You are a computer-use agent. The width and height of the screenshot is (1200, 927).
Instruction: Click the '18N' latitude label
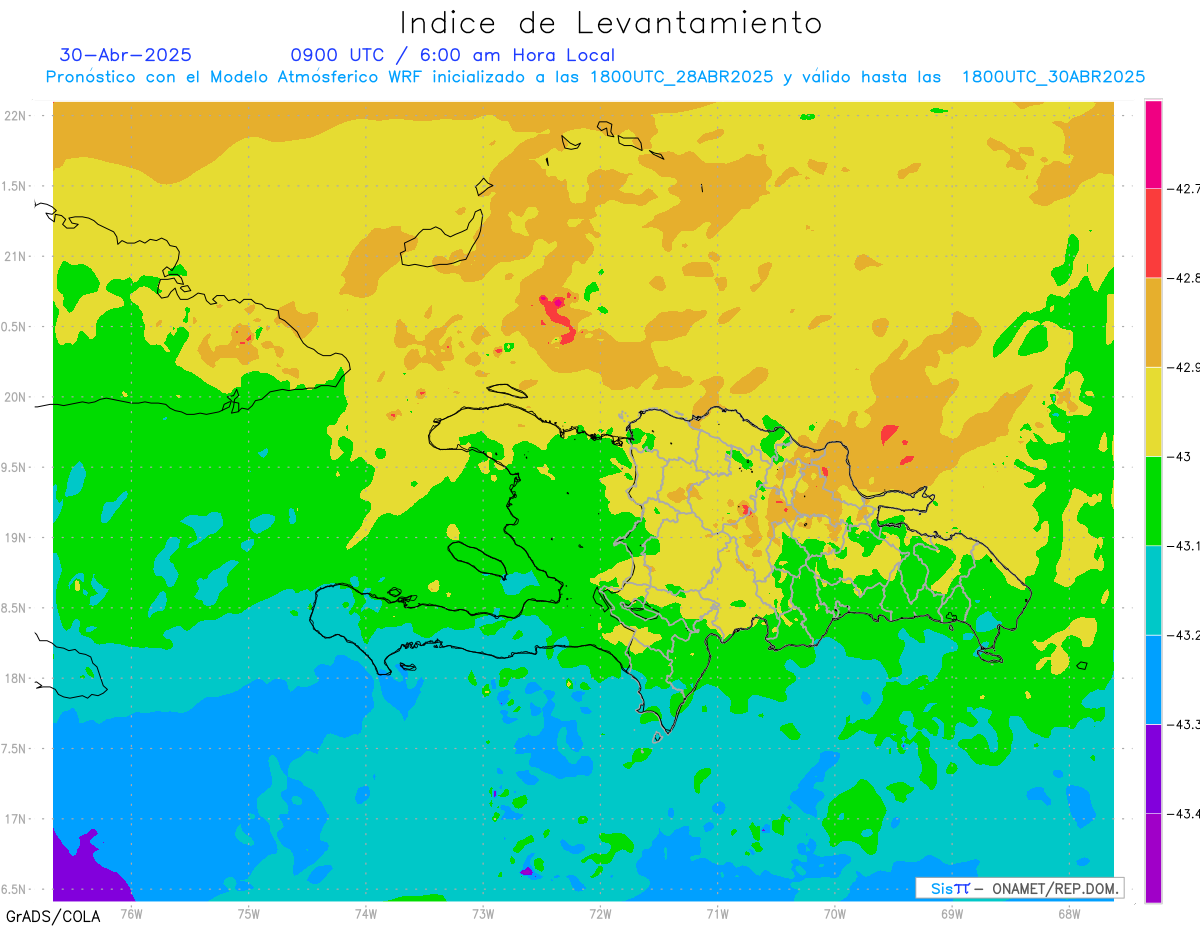point(16,678)
